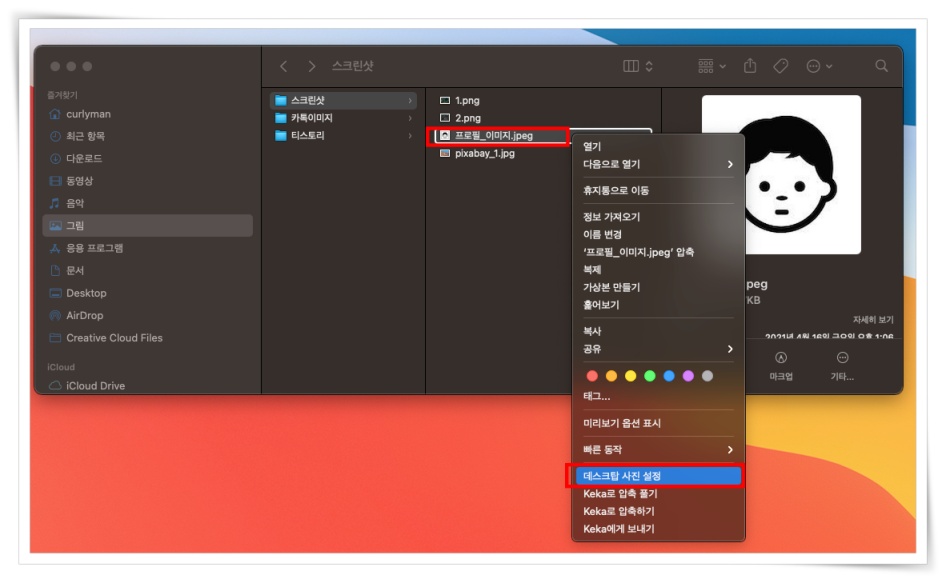
Task: Go back with the Finder back arrow
Action: tap(284, 66)
